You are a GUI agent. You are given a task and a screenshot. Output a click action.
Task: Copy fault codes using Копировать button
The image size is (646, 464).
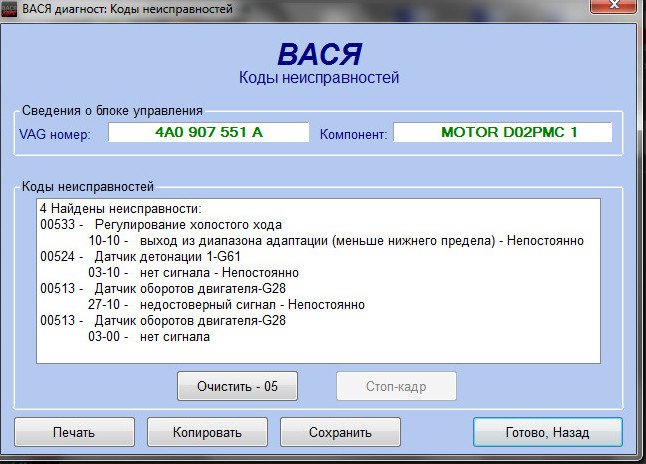pos(207,432)
